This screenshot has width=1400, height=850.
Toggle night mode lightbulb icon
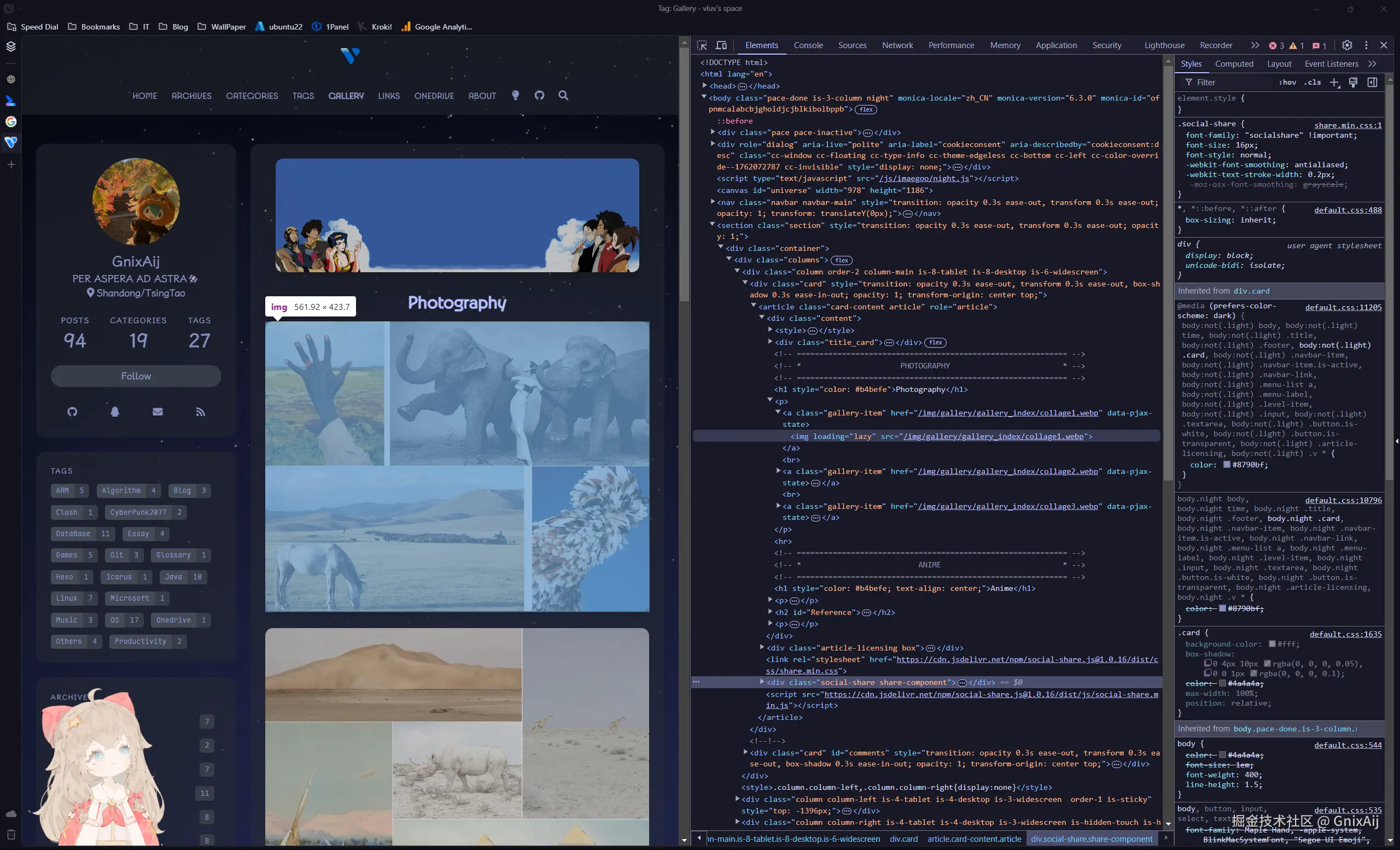coord(515,96)
